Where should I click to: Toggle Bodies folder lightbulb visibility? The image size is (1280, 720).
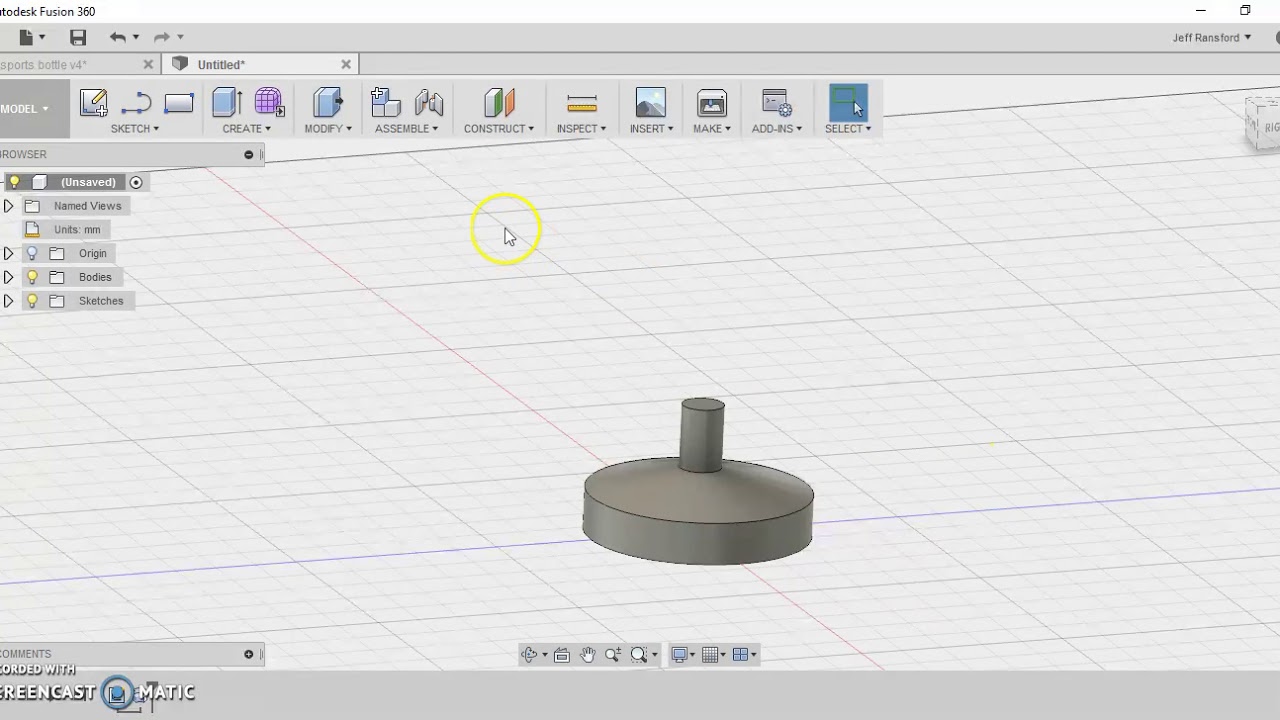coord(32,277)
